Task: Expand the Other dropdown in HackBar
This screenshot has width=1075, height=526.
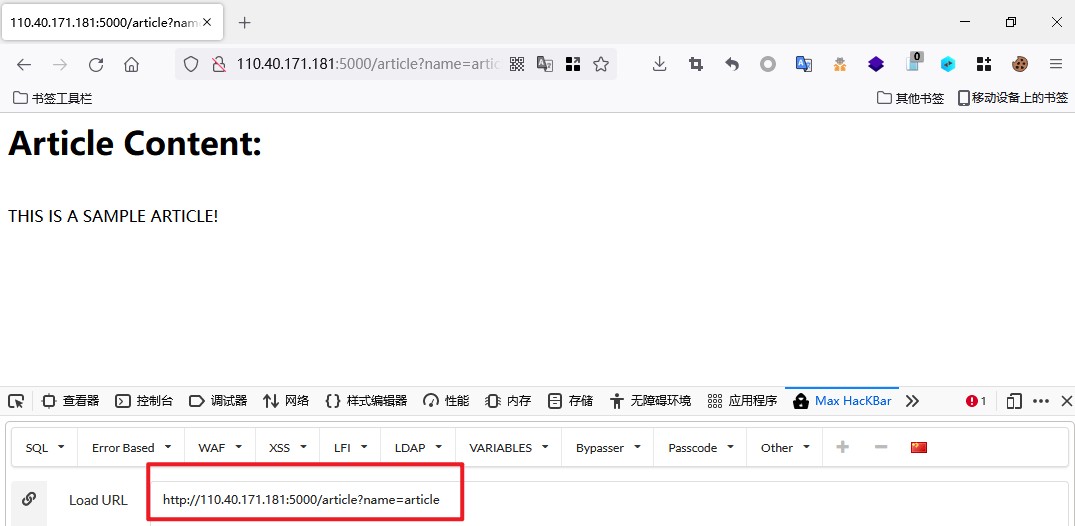Action: click(784, 448)
